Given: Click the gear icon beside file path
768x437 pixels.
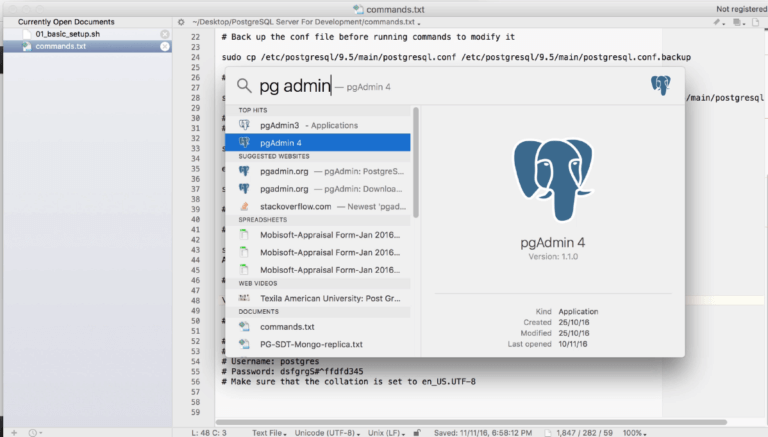Looking at the screenshot, I should pos(181,22).
